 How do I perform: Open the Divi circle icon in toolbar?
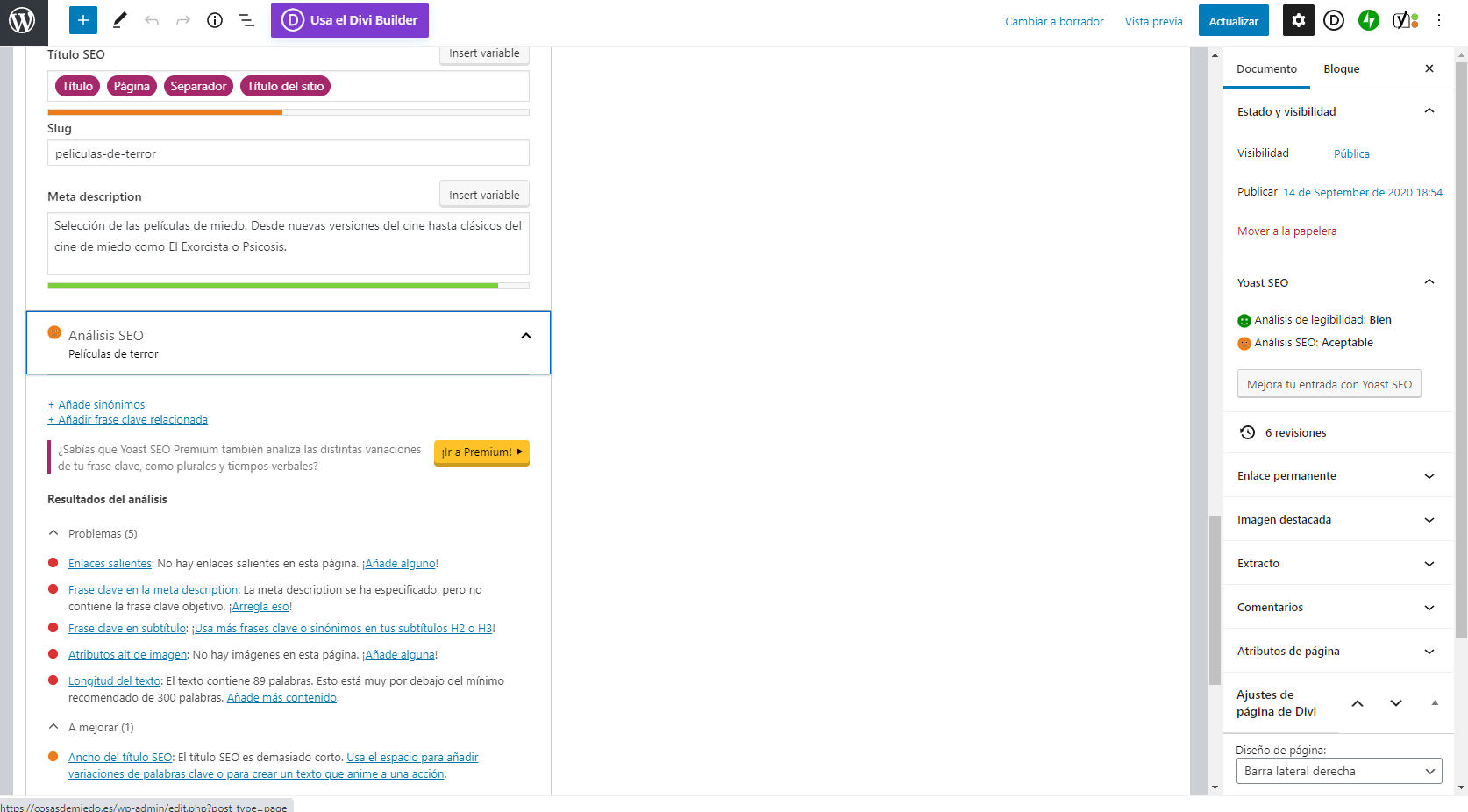[1334, 20]
